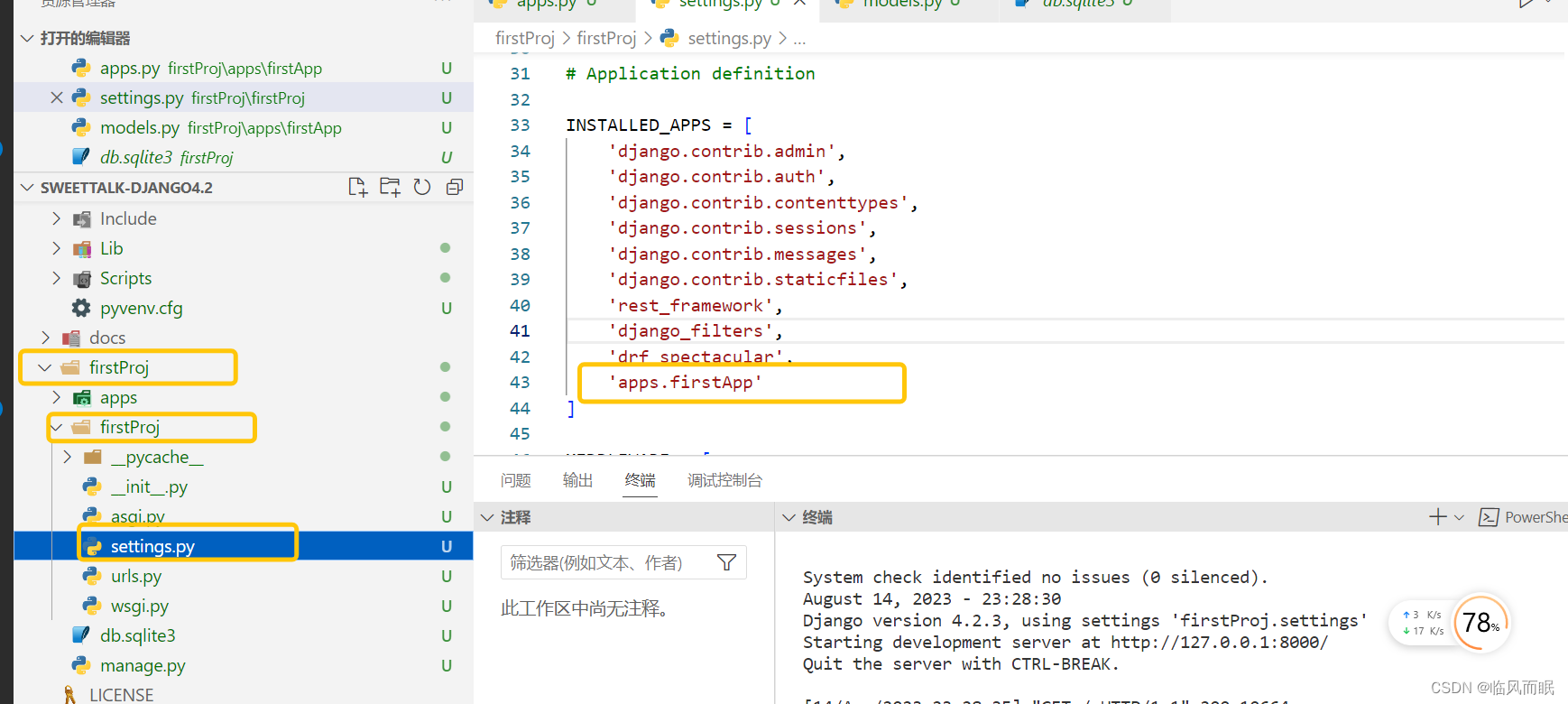Click the LICENSE file icon
This screenshot has width=1568, height=704.
coord(70,694)
